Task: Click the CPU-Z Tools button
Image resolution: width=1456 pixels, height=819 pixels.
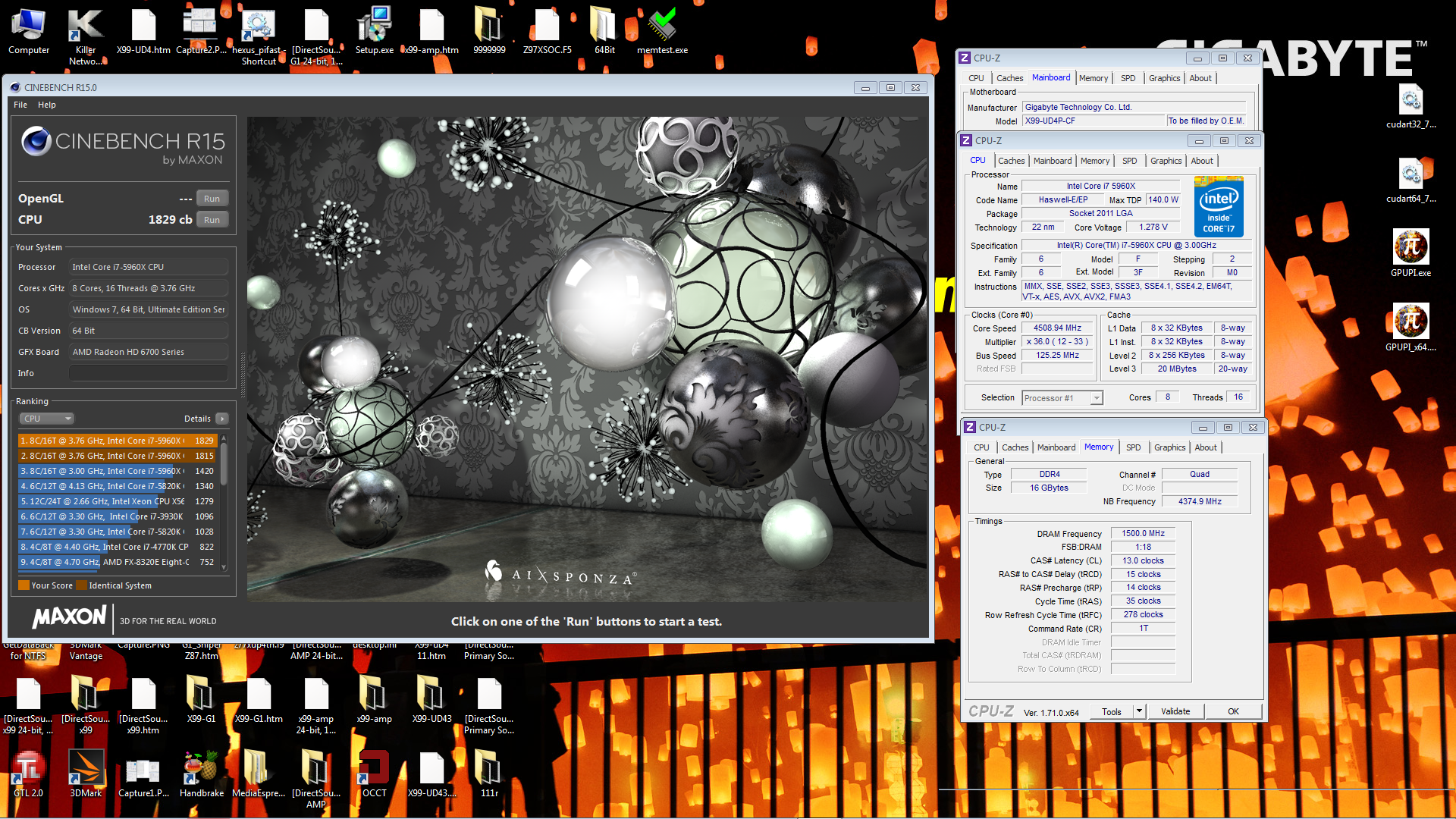Action: coord(1112,711)
